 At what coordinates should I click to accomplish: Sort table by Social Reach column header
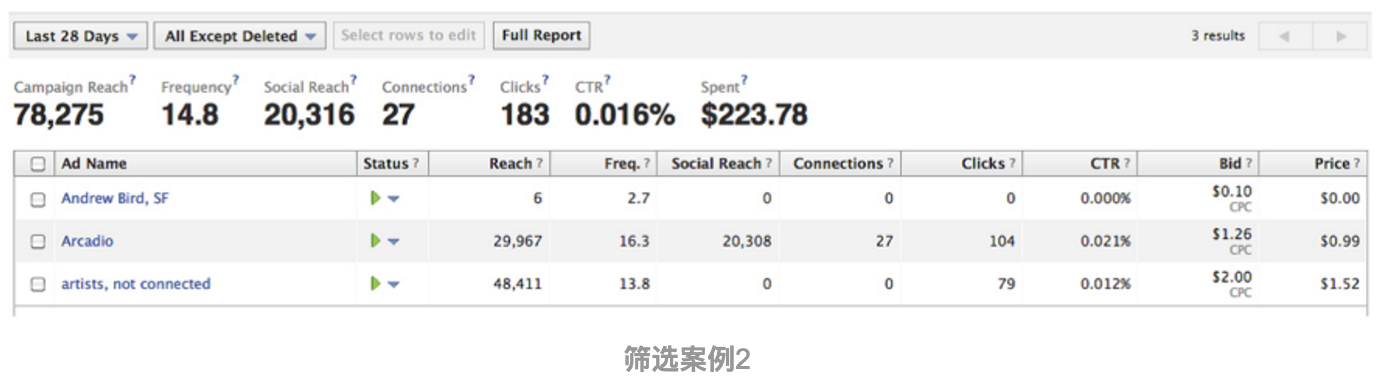717,164
